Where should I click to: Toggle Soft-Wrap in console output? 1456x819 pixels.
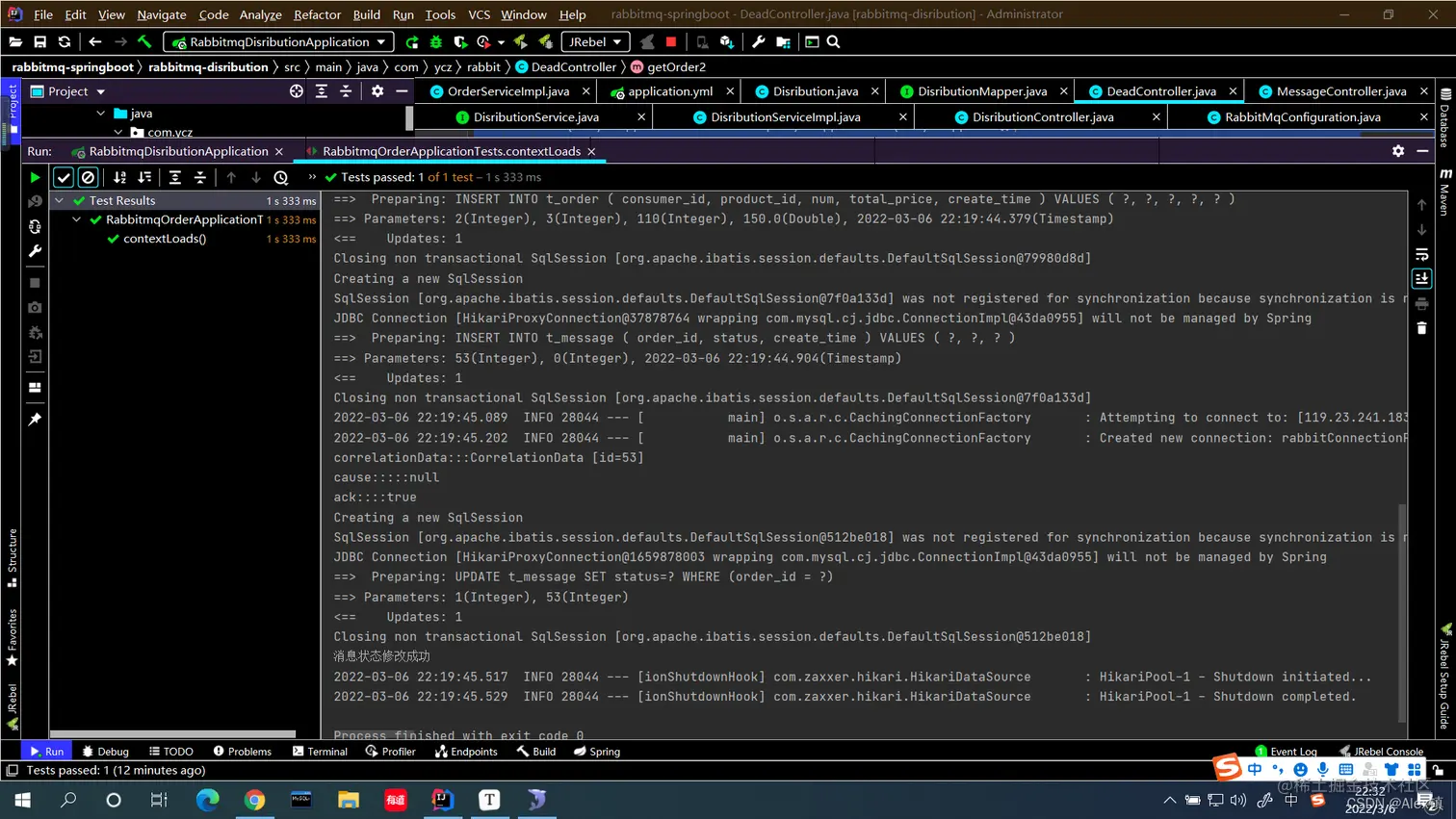coord(1421,254)
